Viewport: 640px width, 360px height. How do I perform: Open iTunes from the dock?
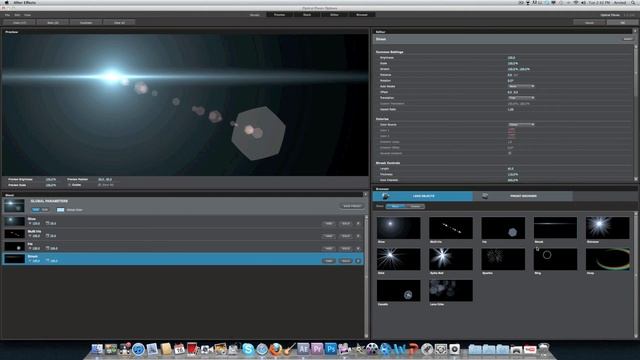point(138,349)
